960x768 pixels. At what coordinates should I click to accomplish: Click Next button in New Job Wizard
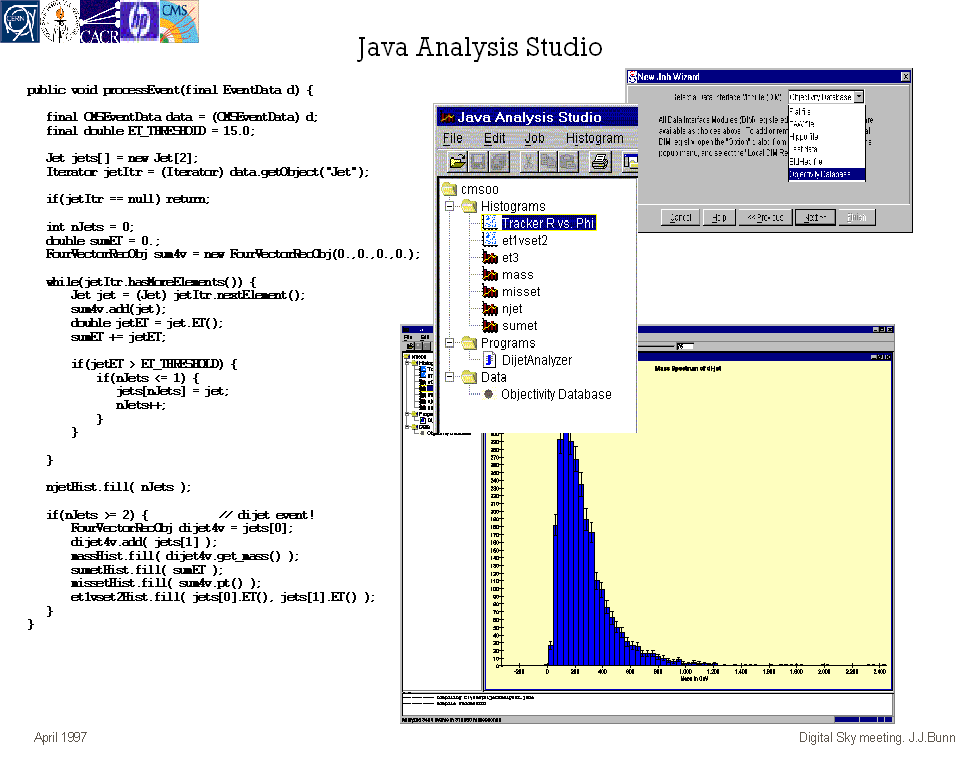817,217
